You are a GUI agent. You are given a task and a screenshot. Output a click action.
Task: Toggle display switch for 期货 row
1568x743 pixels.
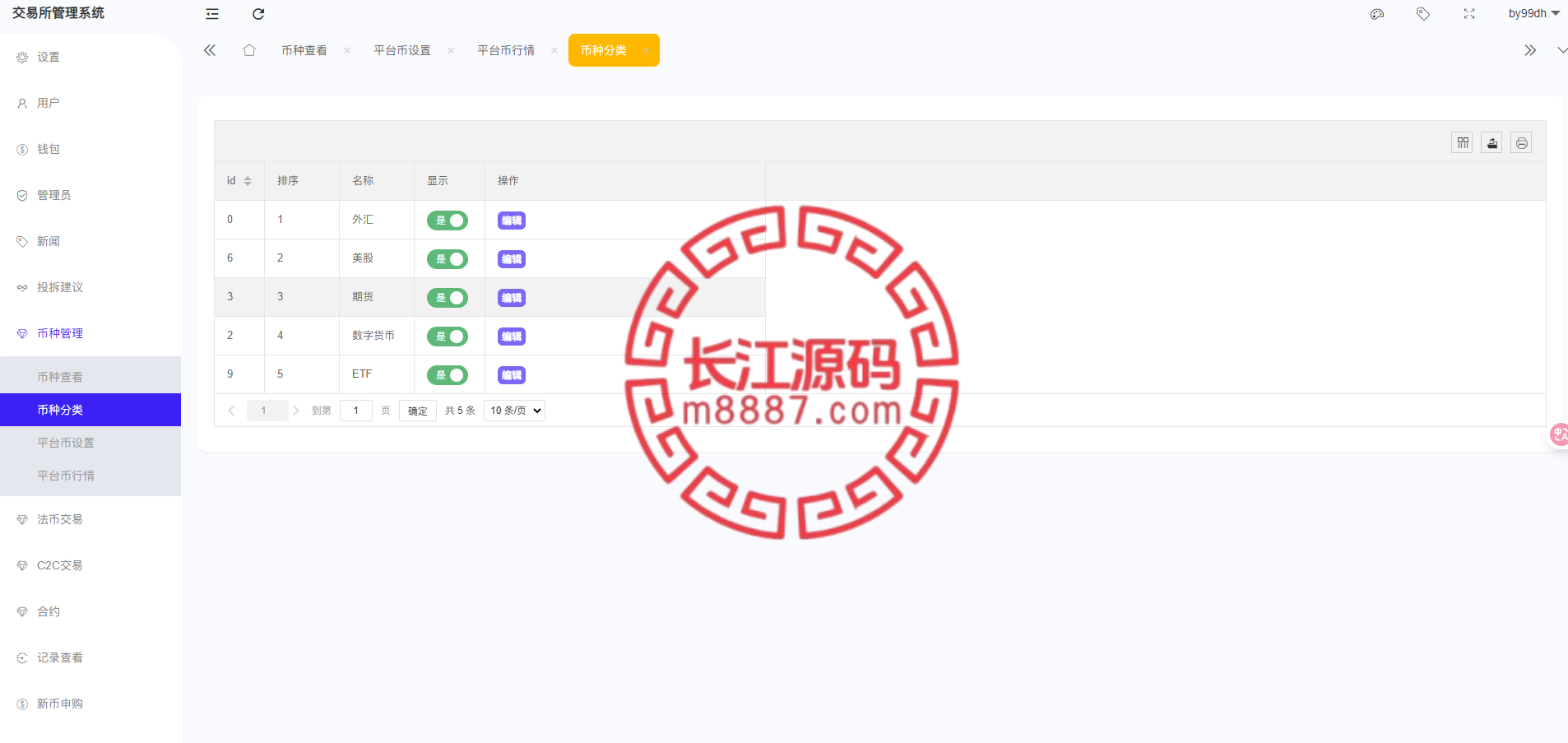click(448, 298)
